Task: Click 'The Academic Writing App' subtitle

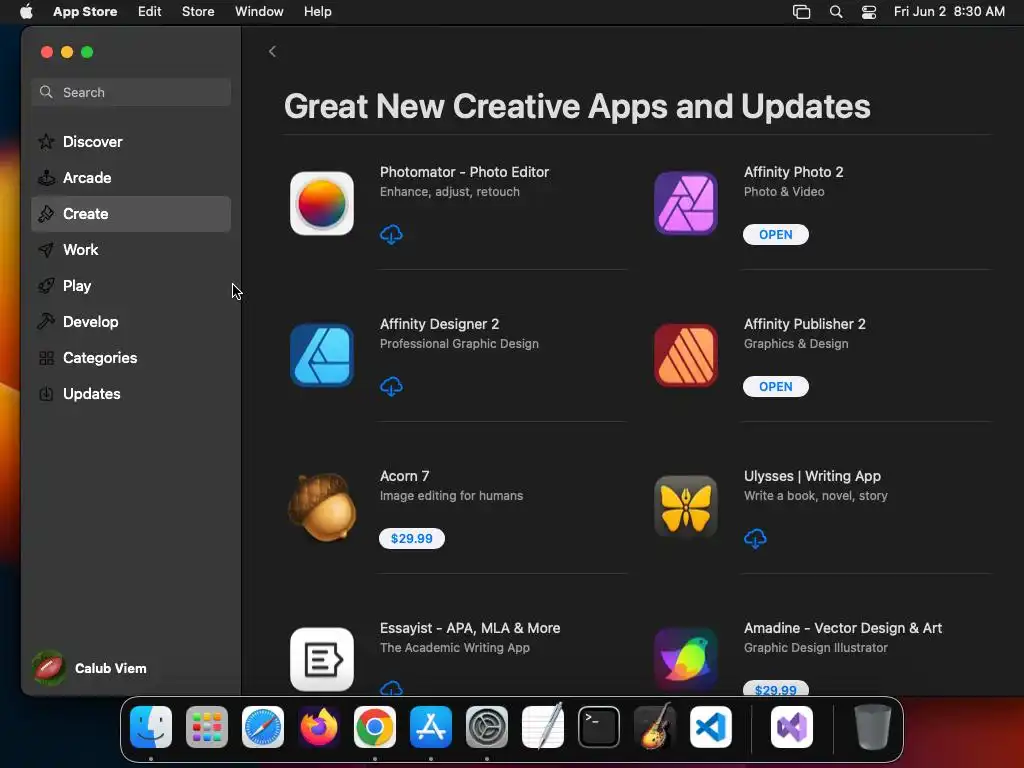Action: pyautogui.click(x=455, y=648)
